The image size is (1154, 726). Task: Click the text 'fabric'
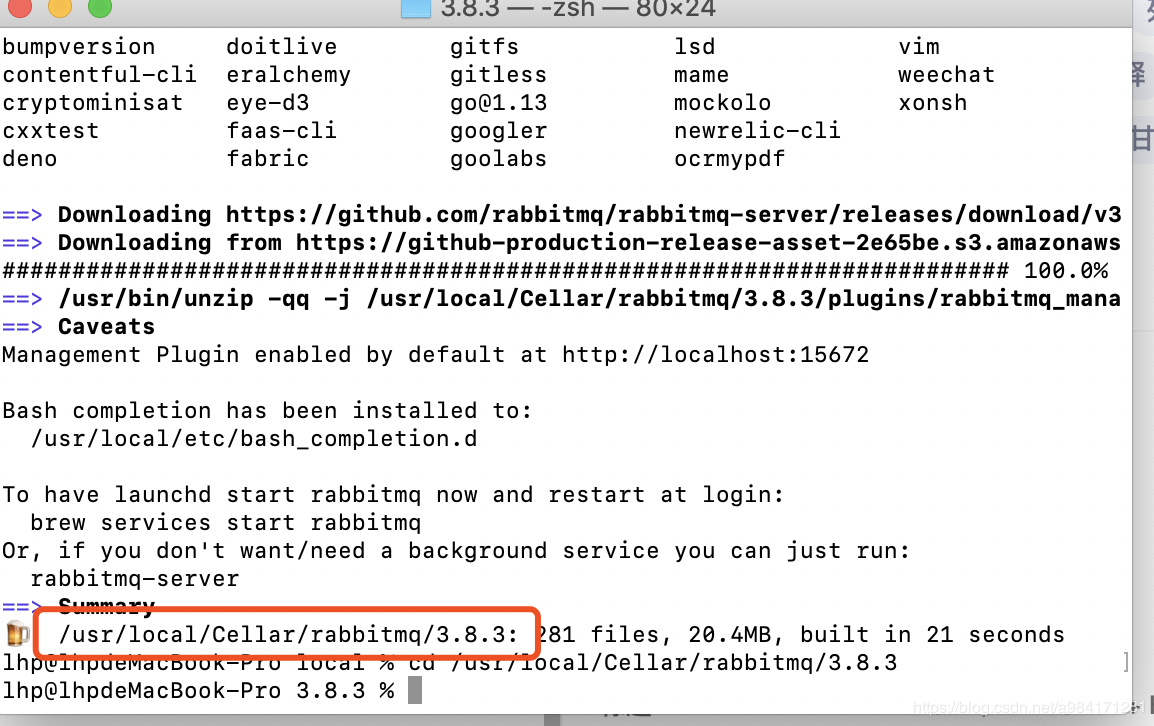point(268,159)
